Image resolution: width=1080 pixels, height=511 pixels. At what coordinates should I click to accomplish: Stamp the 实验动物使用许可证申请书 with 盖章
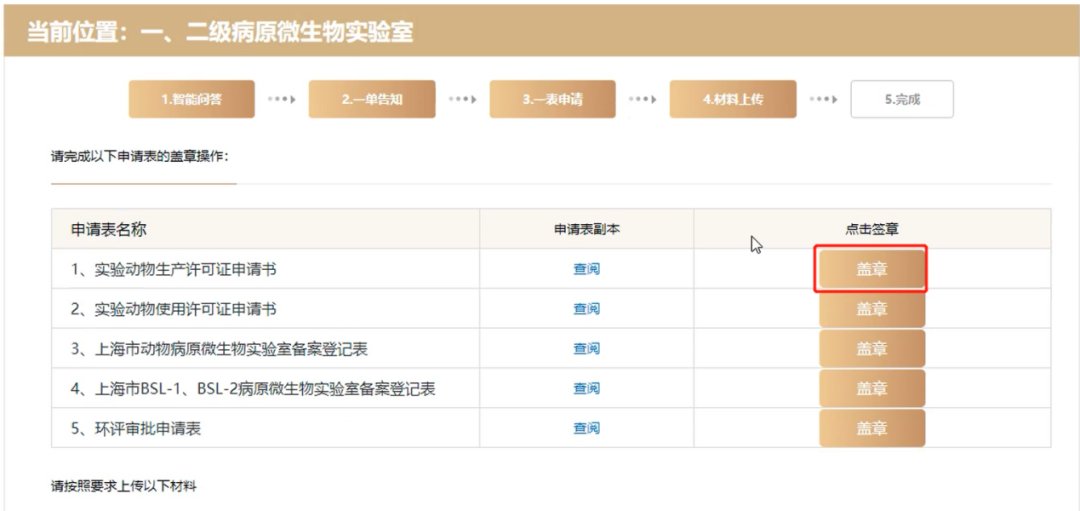click(871, 309)
